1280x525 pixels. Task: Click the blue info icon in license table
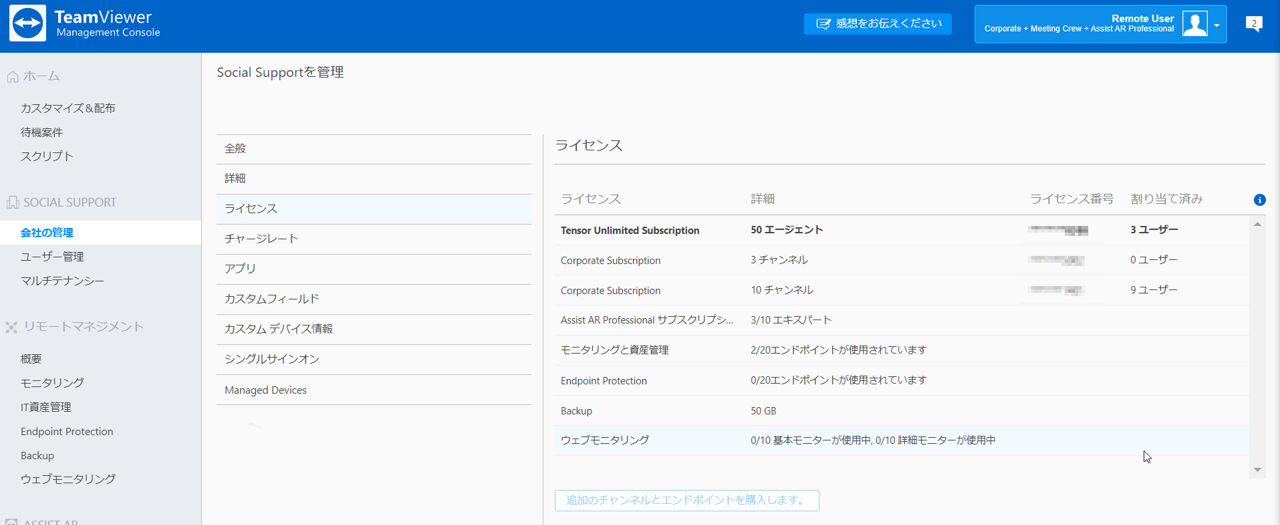pos(1259,200)
